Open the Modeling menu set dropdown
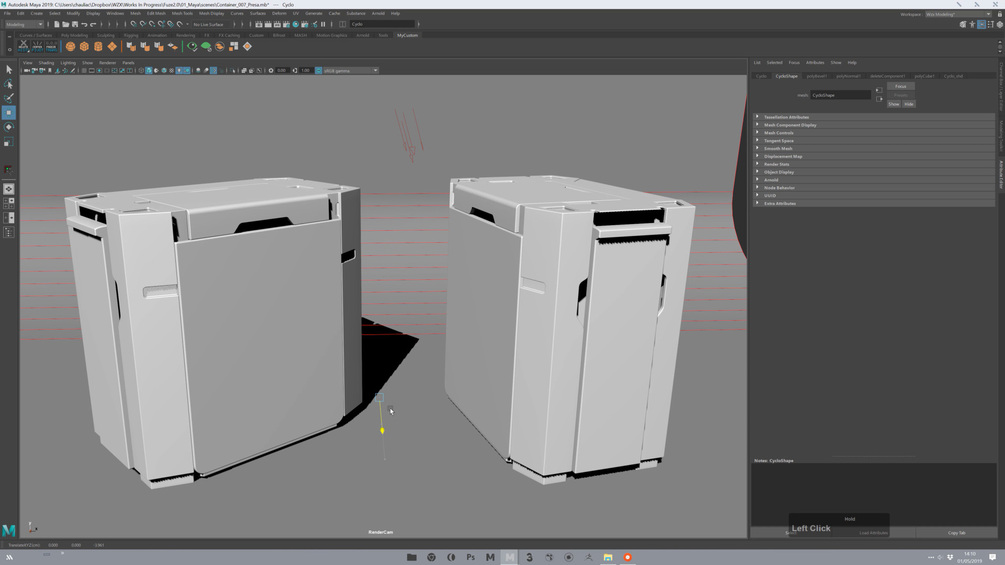 click(x=24, y=24)
